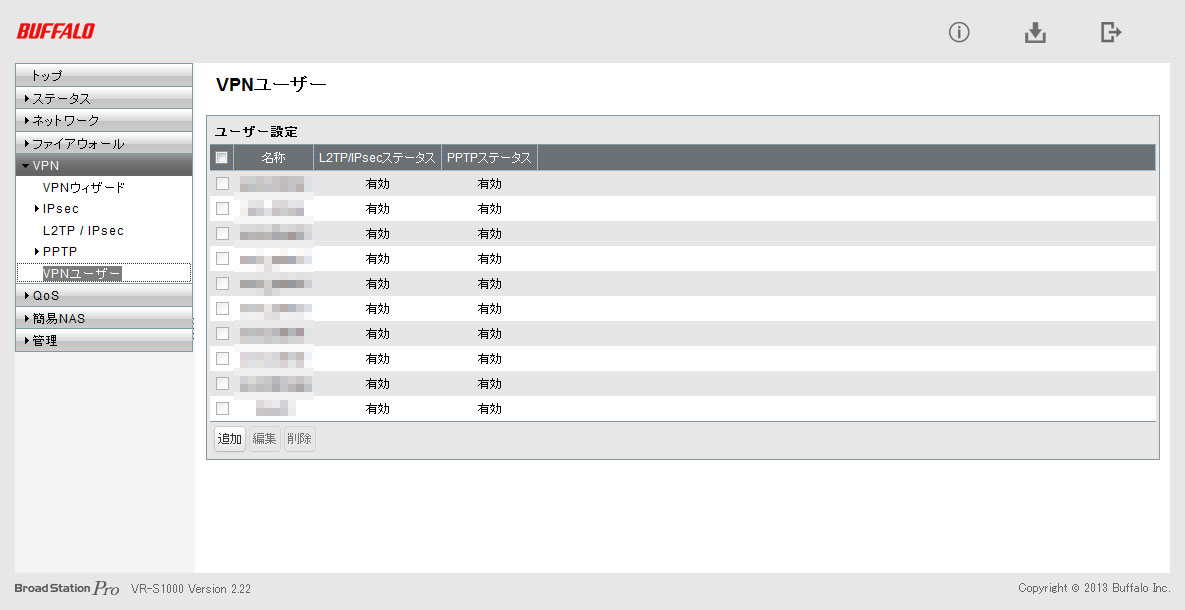Click the 編集 button
This screenshot has height=610, width=1185.
[265, 439]
